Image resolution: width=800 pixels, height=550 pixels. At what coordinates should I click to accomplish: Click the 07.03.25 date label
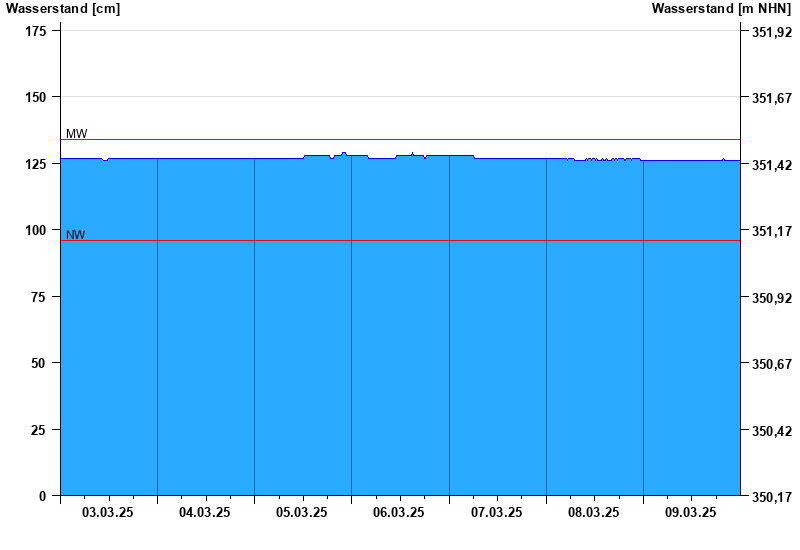point(496,512)
